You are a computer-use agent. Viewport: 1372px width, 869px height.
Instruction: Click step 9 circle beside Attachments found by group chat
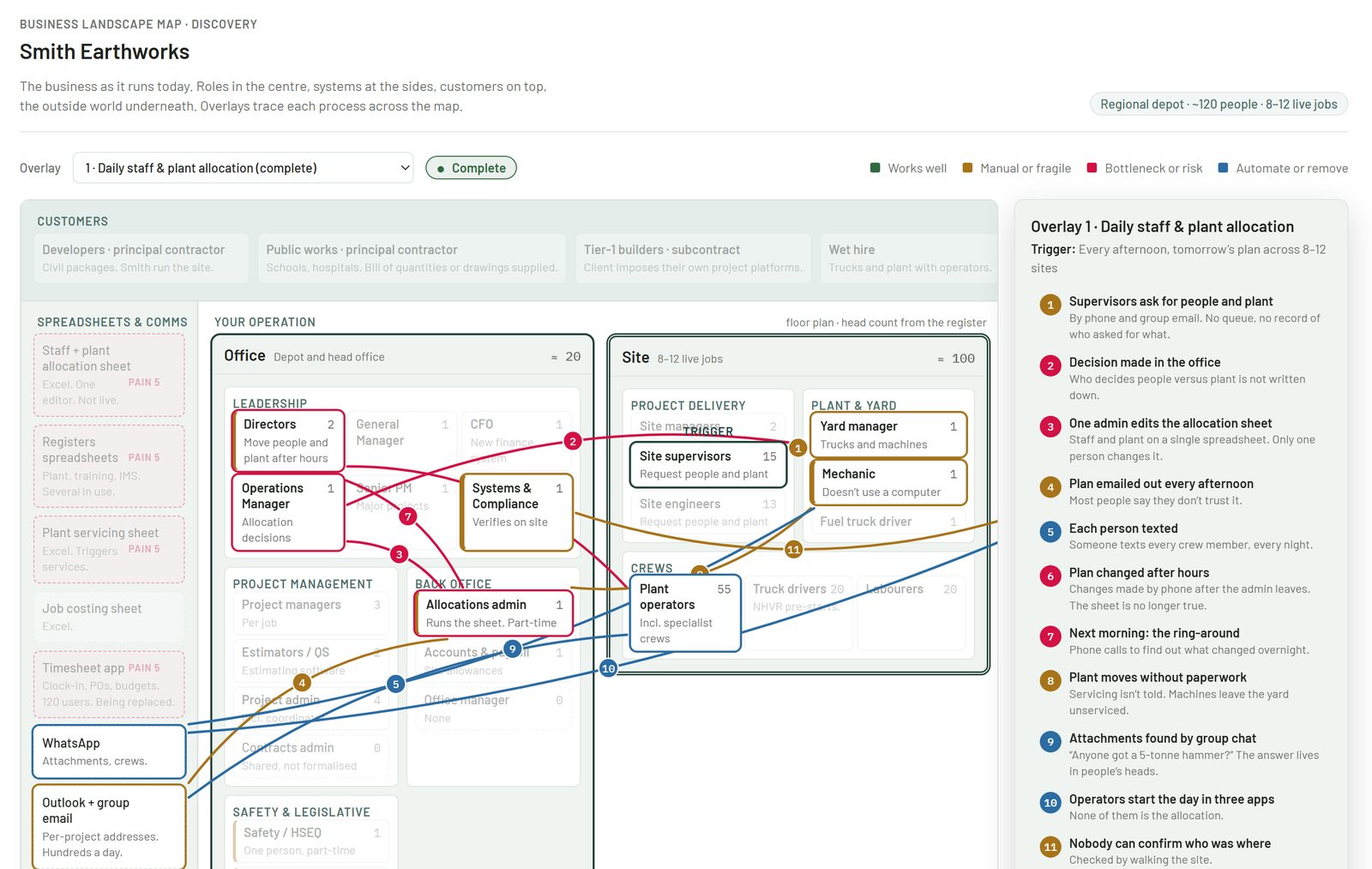pyautogui.click(x=1050, y=742)
